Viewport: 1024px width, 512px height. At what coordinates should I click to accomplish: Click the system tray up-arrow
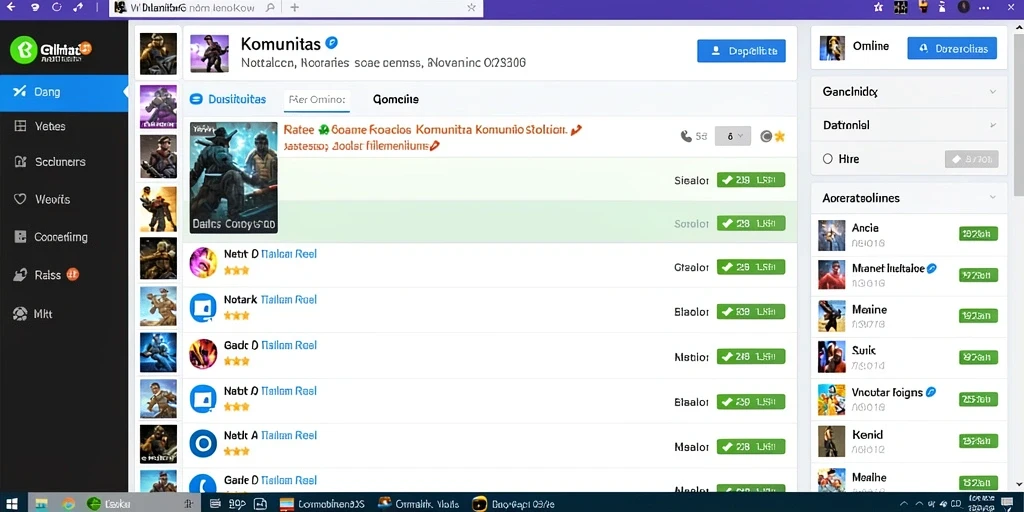pos(903,504)
